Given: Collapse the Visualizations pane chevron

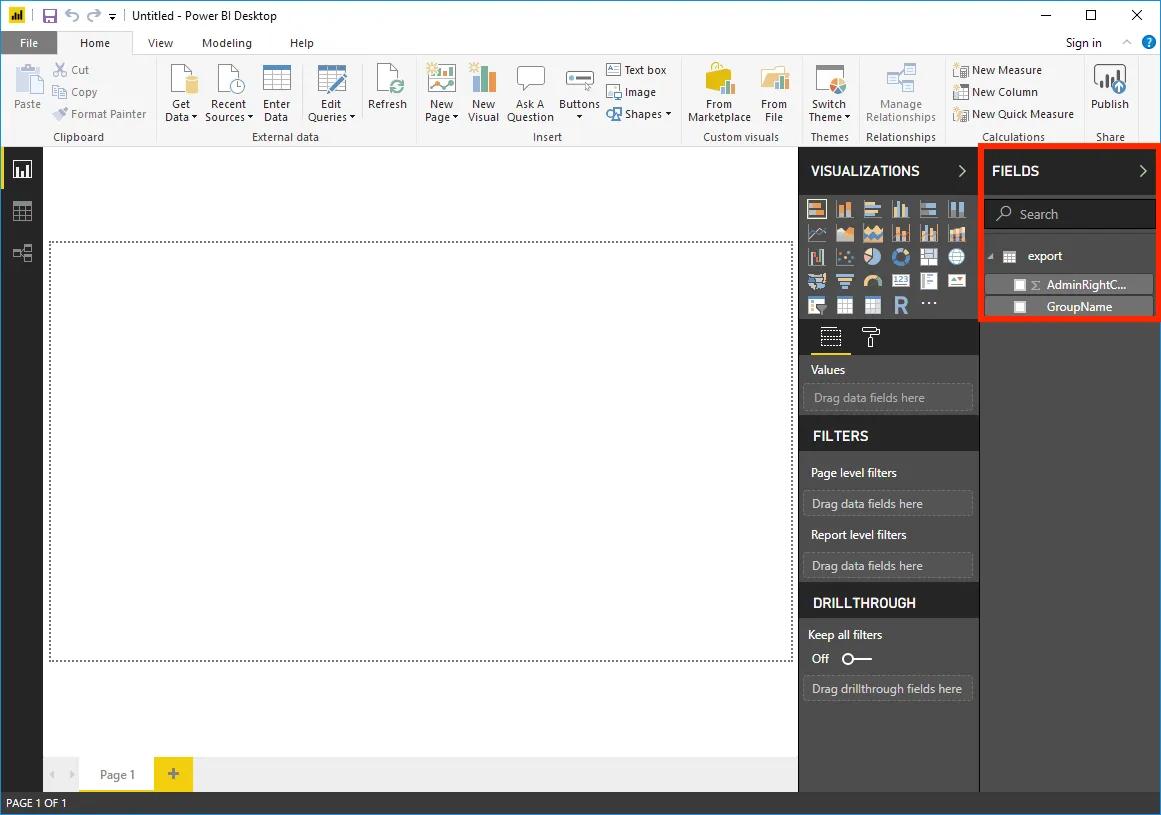Looking at the screenshot, I should (962, 171).
